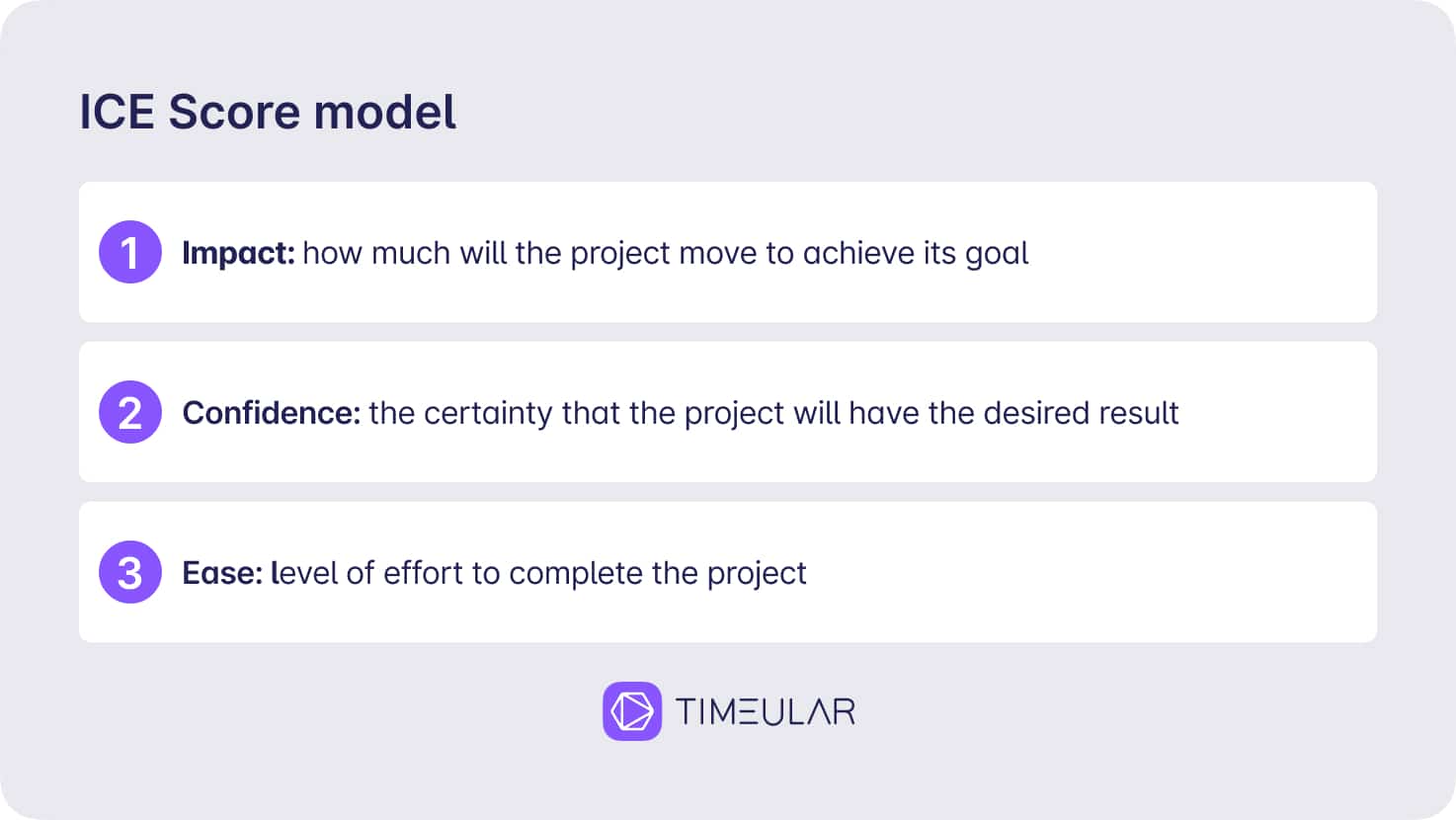This screenshot has height=820, width=1456.
Task: Click the bold Confidence label
Action: click(x=272, y=413)
